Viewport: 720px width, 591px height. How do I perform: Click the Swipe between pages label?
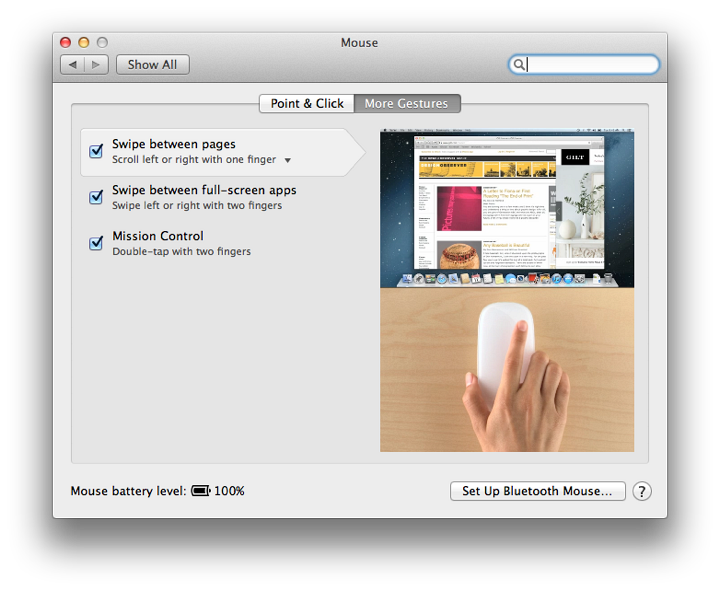point(174,144)
